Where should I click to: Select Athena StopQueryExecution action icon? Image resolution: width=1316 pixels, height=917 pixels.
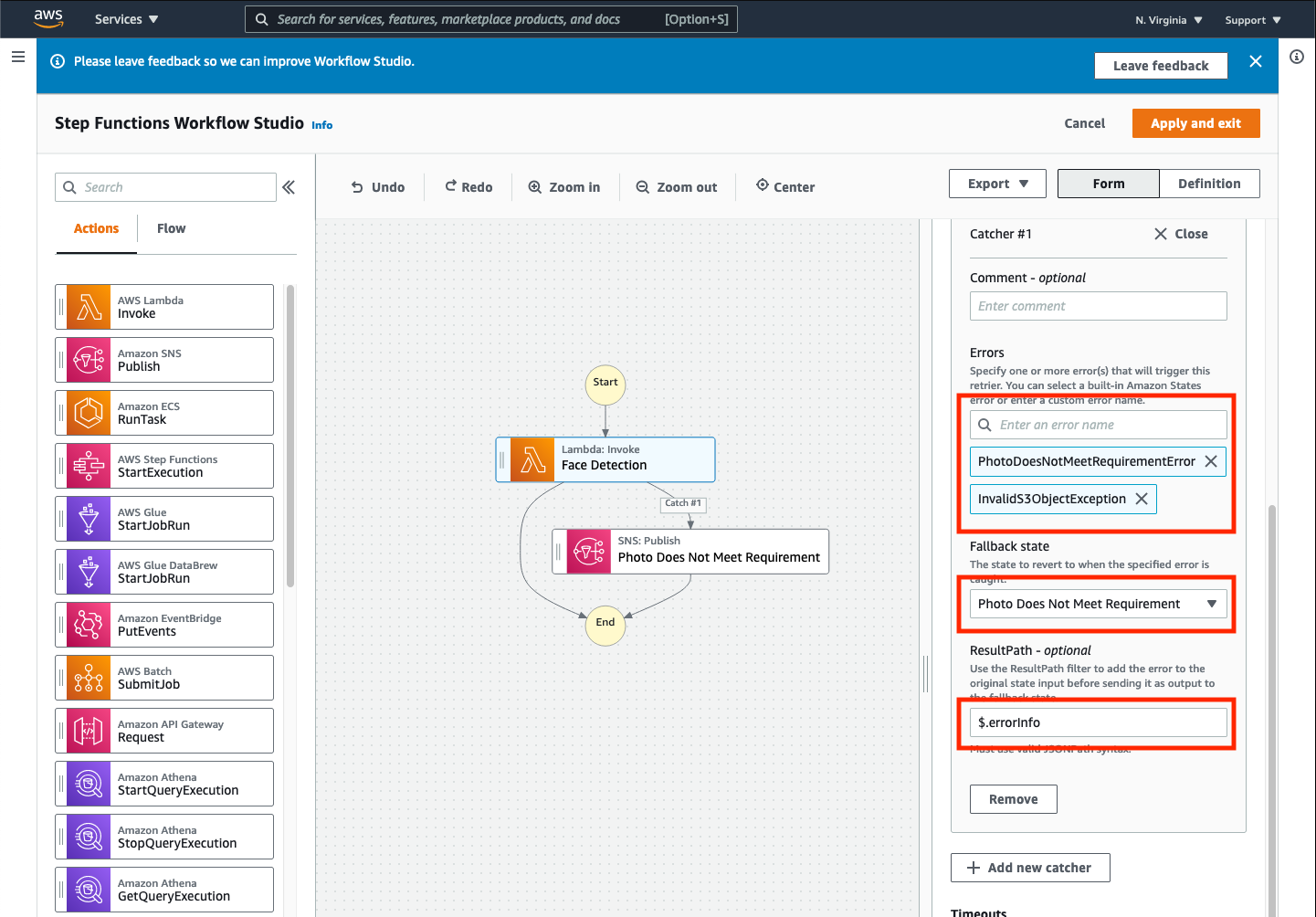pos(89,837)
